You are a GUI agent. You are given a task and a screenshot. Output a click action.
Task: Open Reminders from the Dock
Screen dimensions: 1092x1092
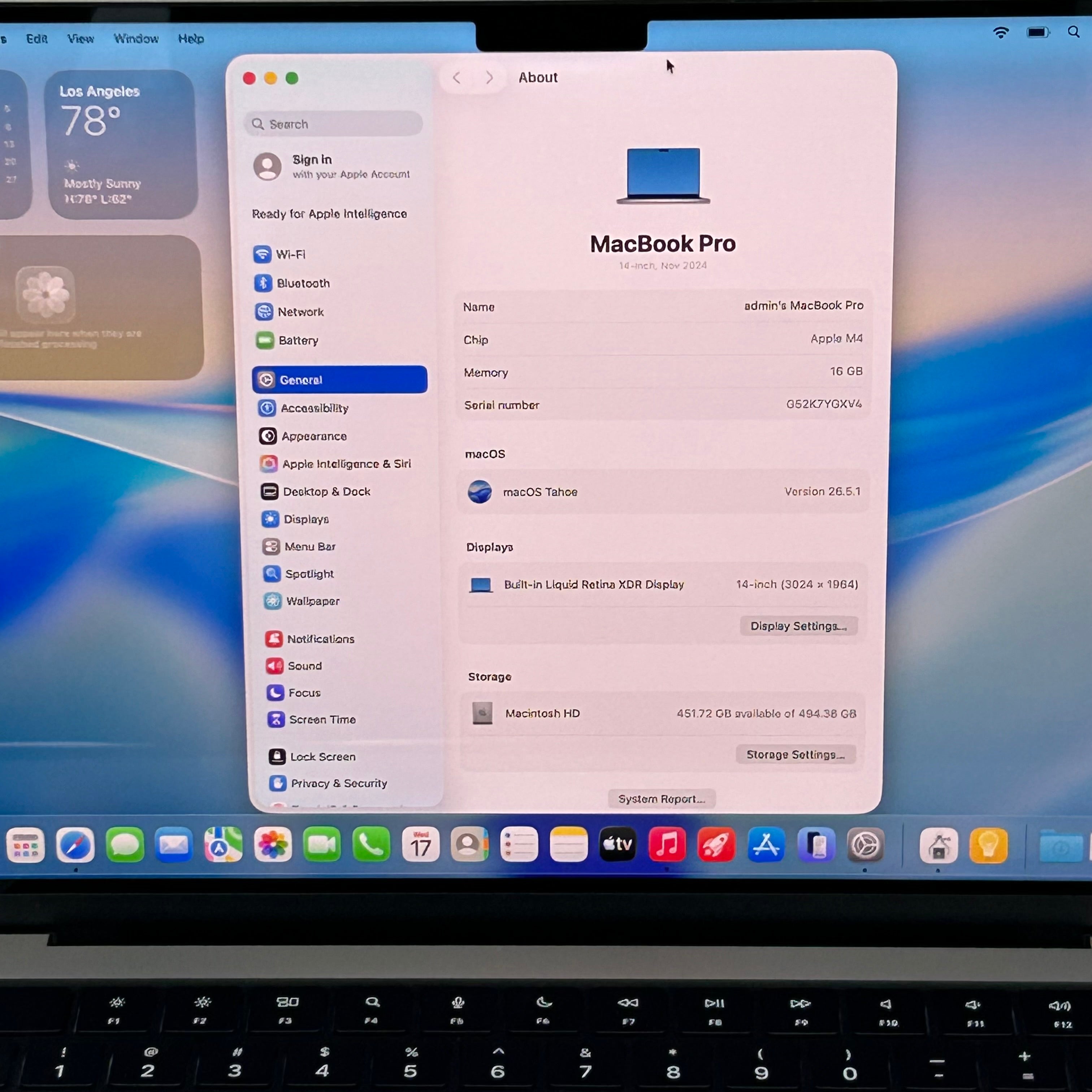519,844
